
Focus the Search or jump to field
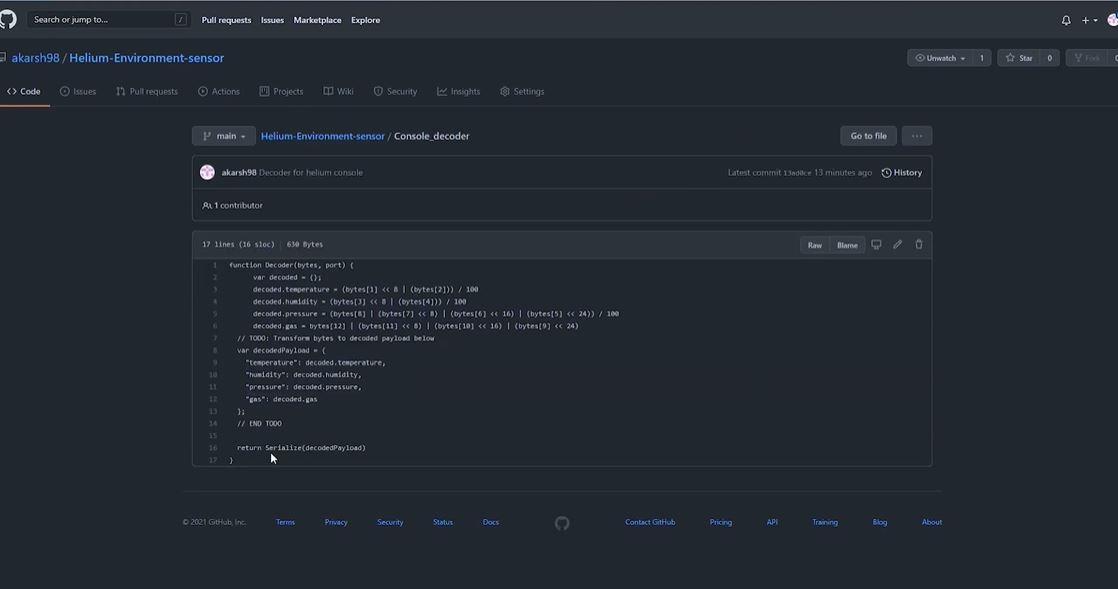tap(109, 19)
